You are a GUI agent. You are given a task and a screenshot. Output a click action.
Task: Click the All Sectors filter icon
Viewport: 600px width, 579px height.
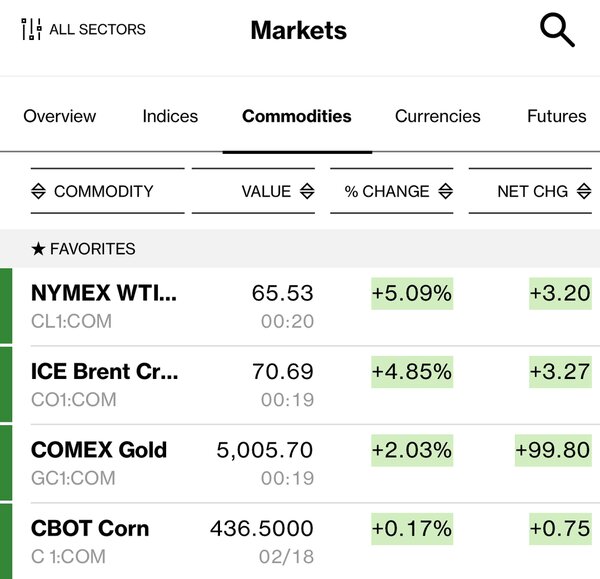click(x=32, y=30)
